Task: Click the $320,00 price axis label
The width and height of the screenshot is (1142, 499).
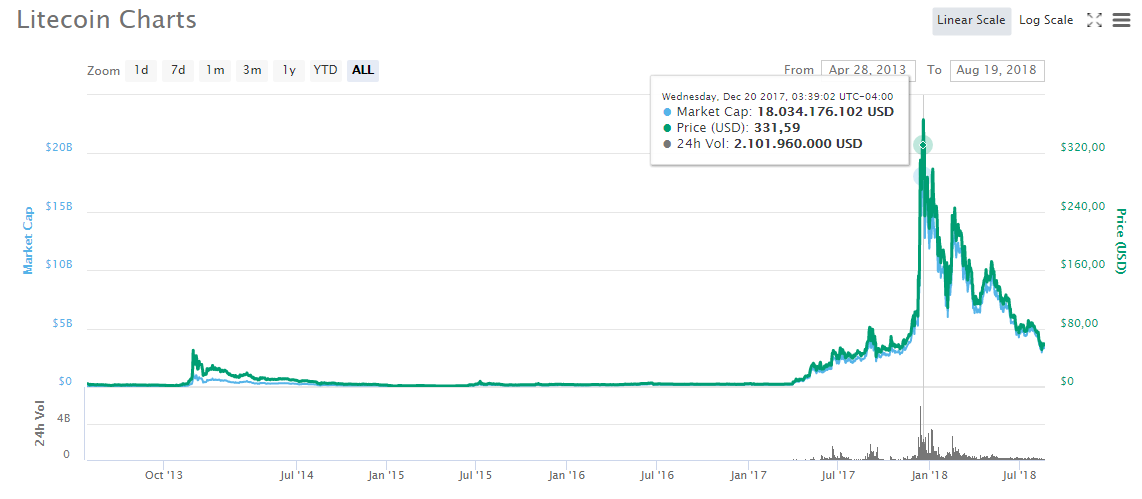Action: tap(1084, 147)
